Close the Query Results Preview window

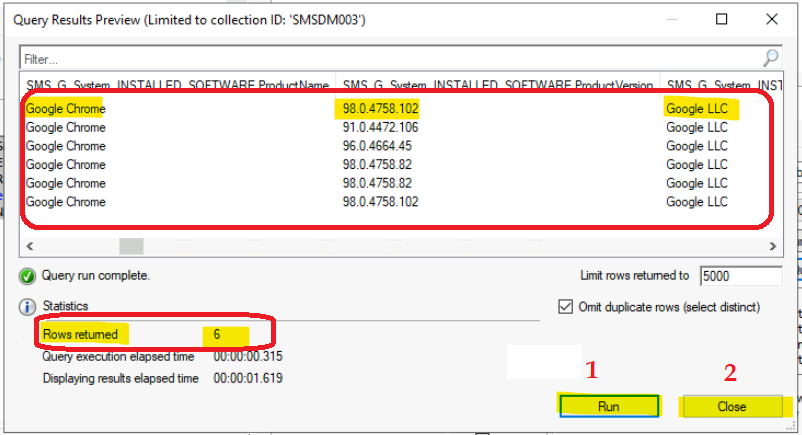772,19
